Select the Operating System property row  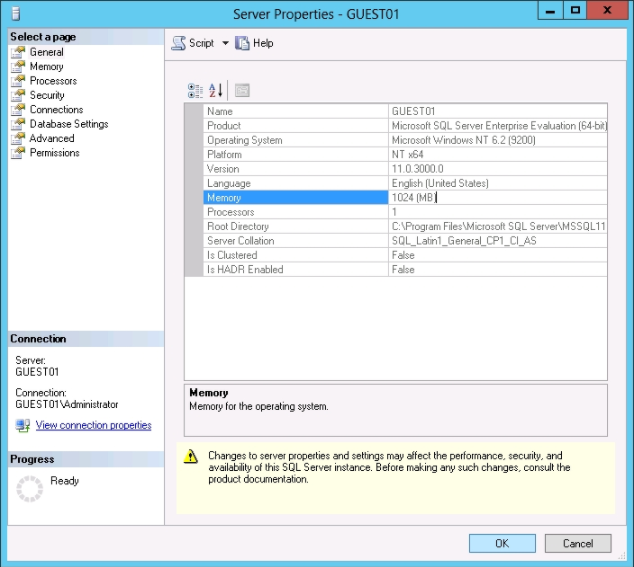pyautogui.click(x=405, y=140)
